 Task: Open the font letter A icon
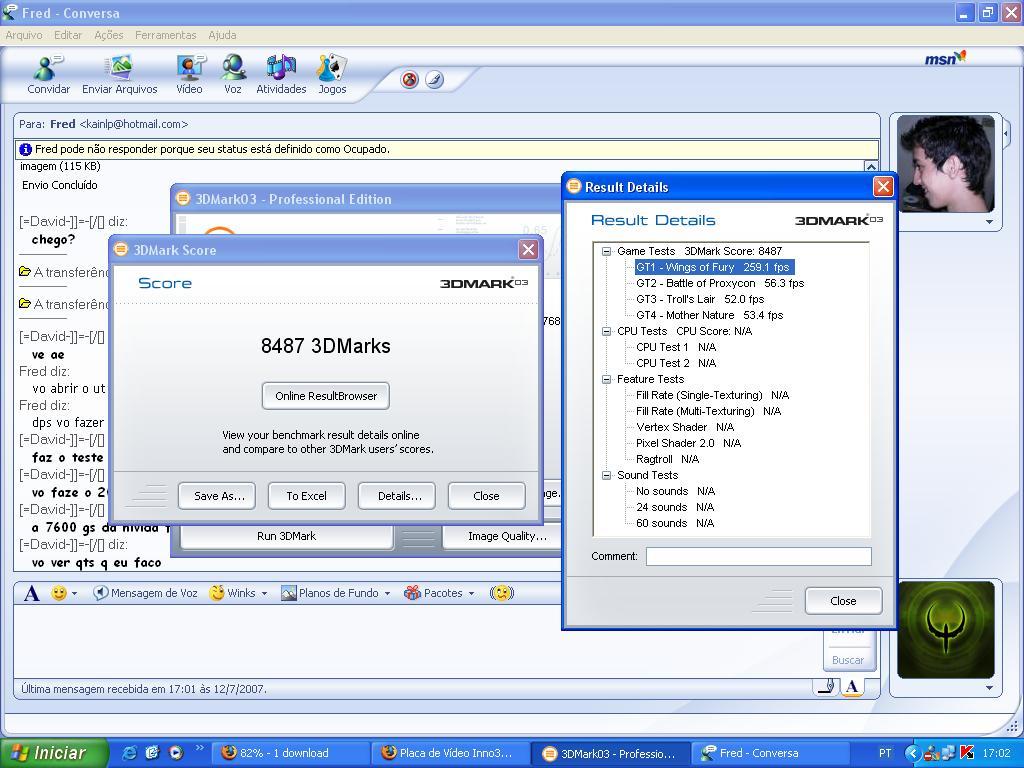(x=31, y=593)
